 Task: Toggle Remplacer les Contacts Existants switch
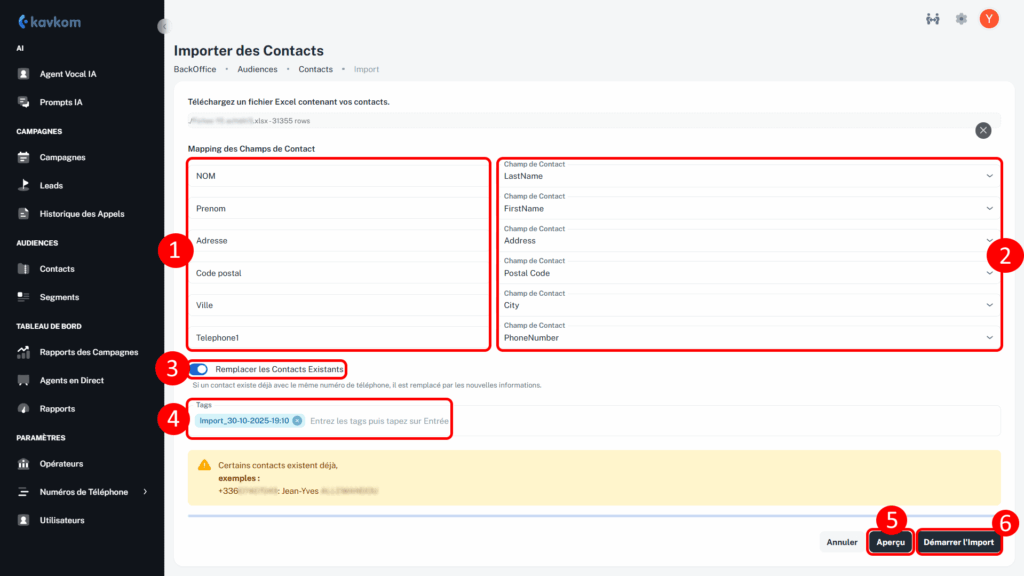coord(198,369)
